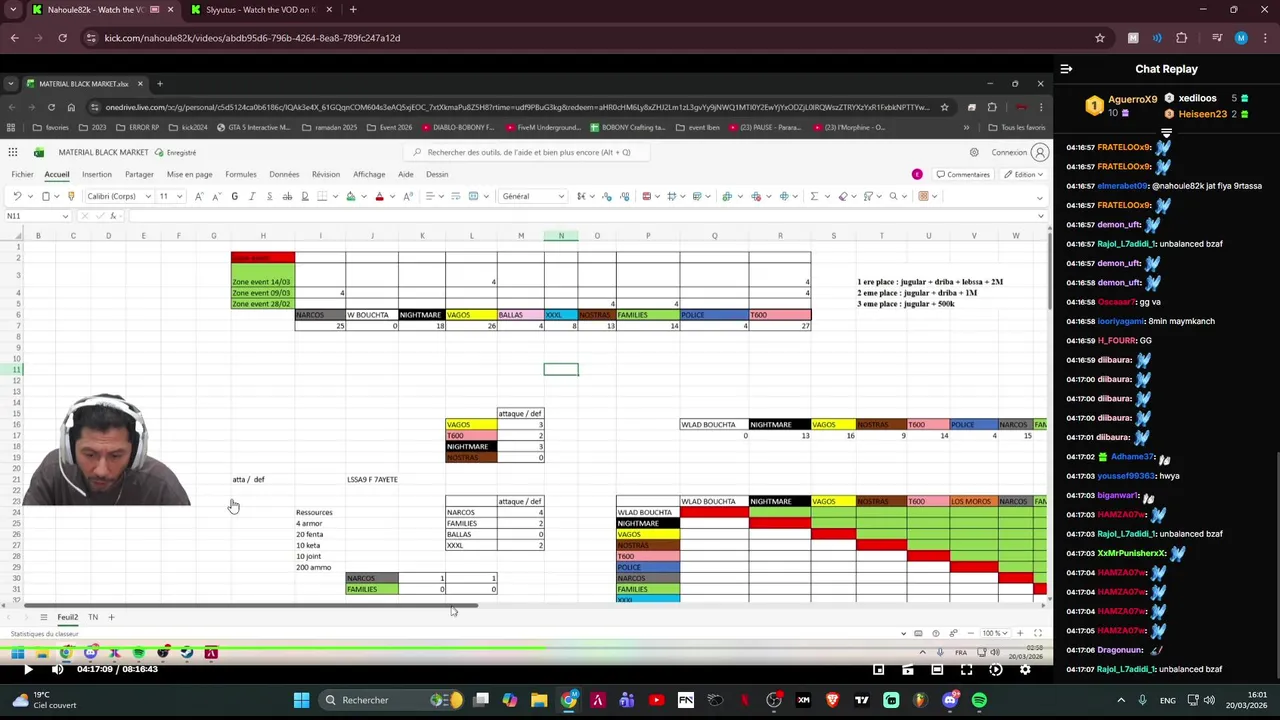This screenshot has width=1280, height=720.
Task: Close the MATERIAL BLACK MARKET browser tab
Action: click(140, 84)
